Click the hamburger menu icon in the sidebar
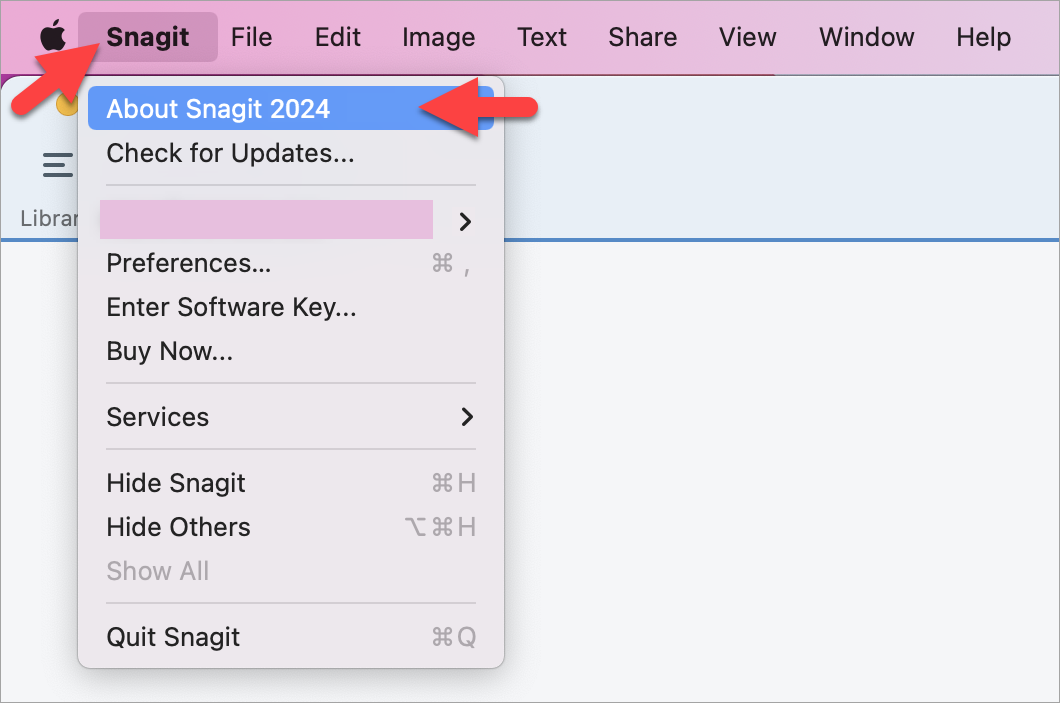Screen dimensions: 1060x703 pyautogui.click(x=57, y=165)
